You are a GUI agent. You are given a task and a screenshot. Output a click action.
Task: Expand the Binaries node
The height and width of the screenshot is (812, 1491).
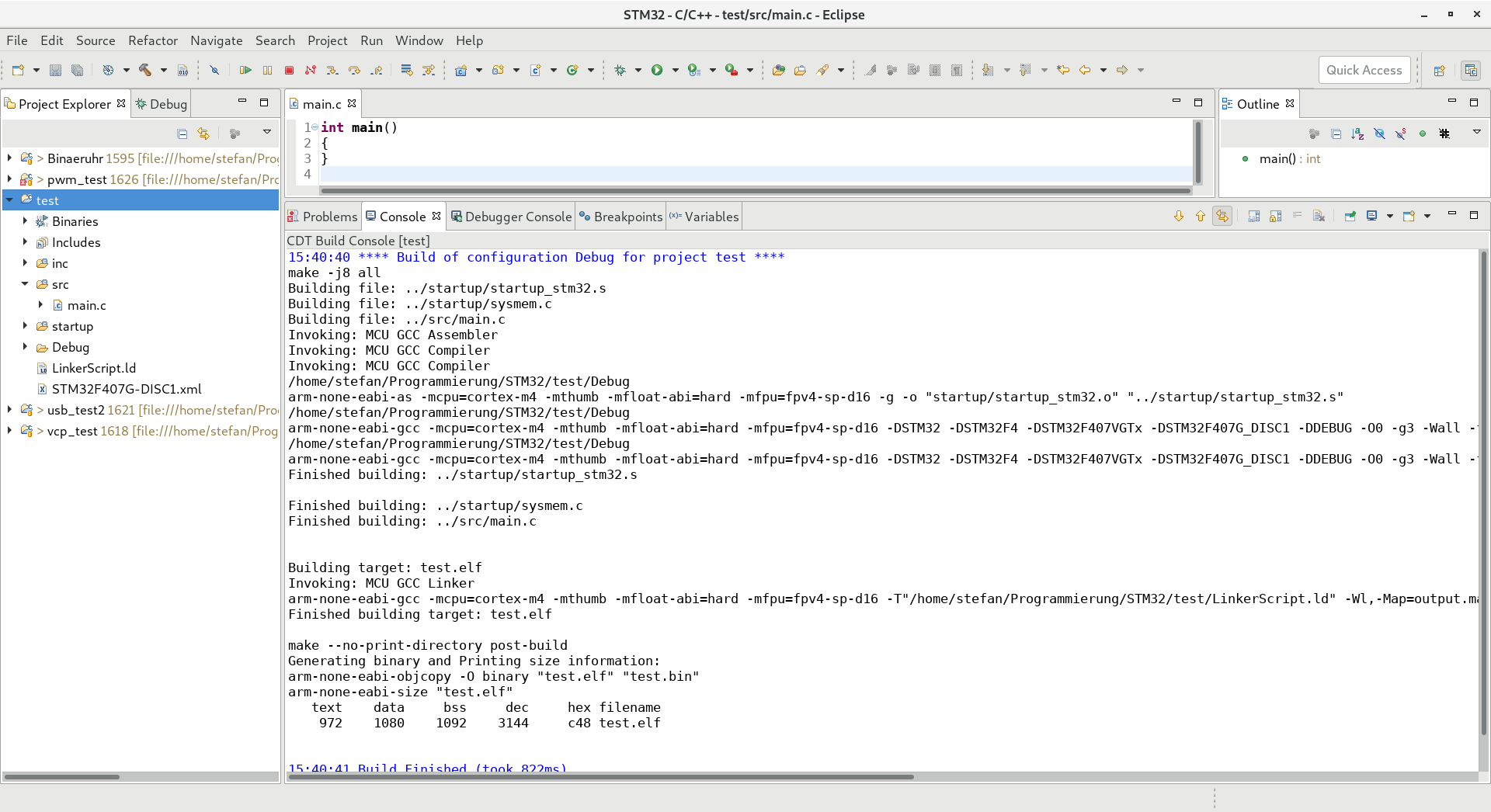click(25, 220)
